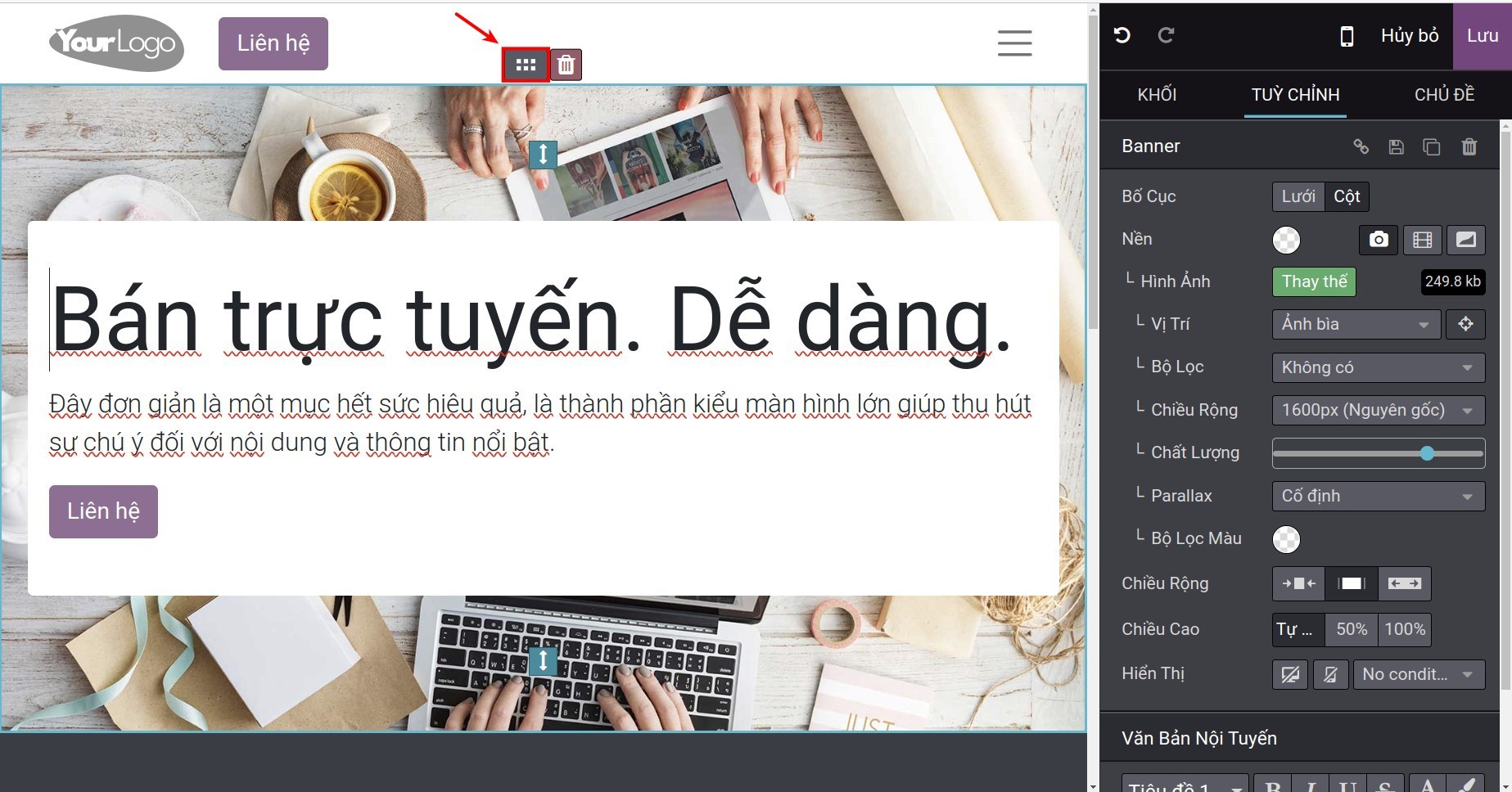Click the link icon in the Banner header

click(1361, 146)
